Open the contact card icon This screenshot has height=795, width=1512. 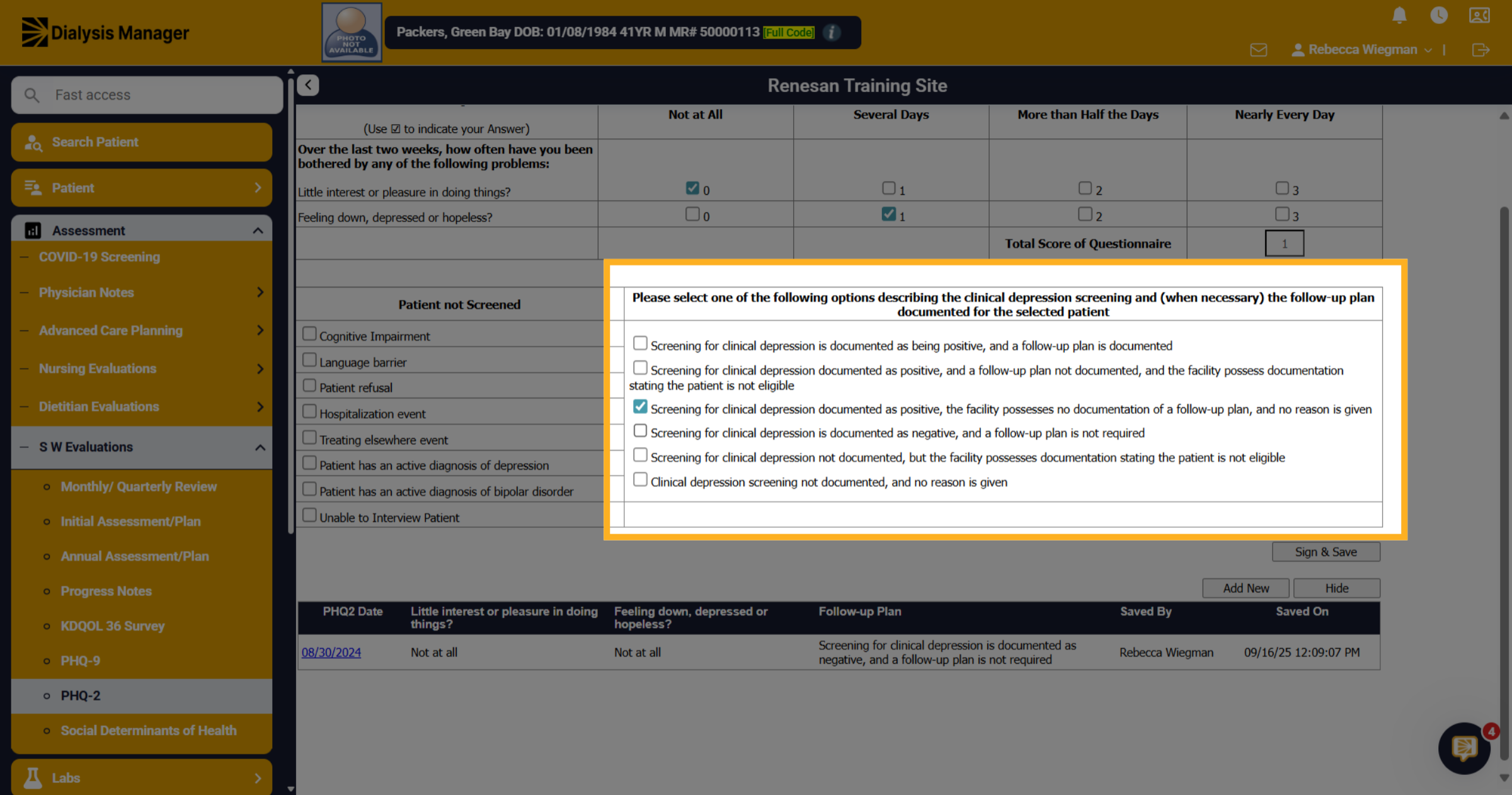pos(1479,15)
